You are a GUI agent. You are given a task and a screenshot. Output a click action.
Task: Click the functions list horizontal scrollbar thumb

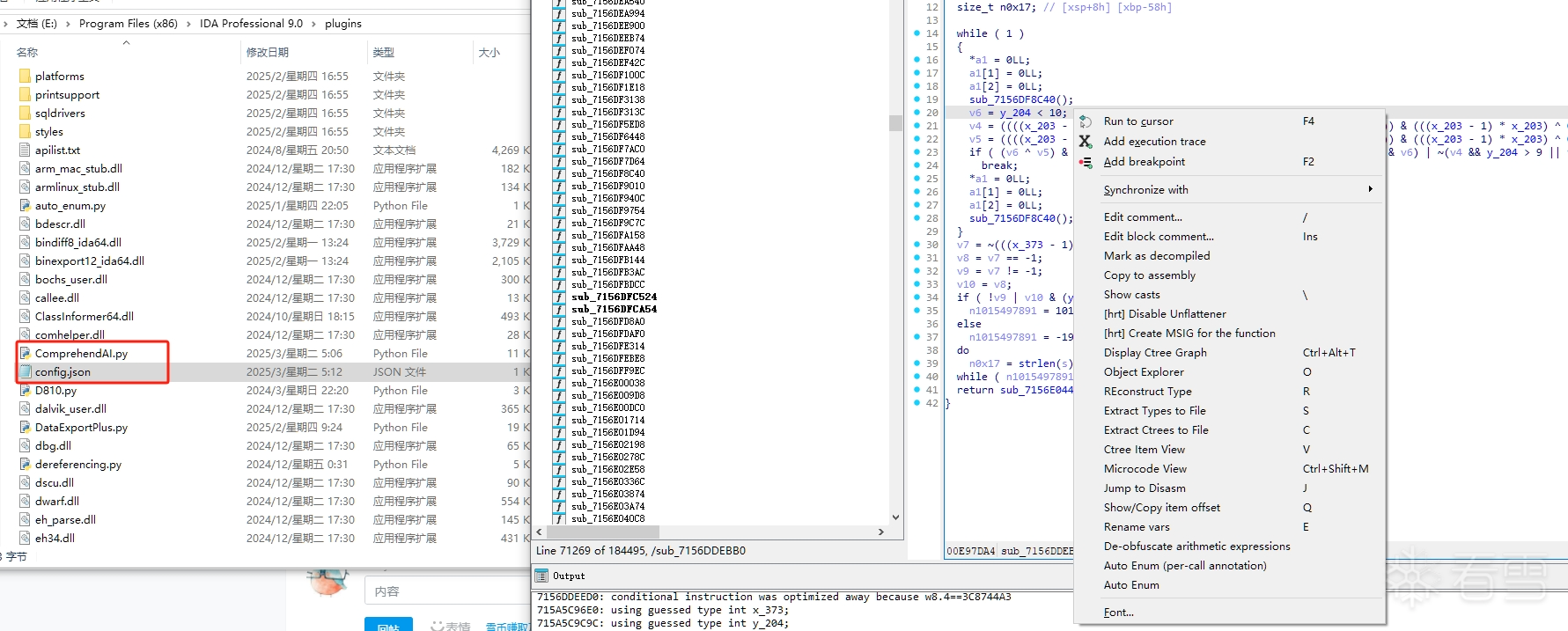point(603,532)
